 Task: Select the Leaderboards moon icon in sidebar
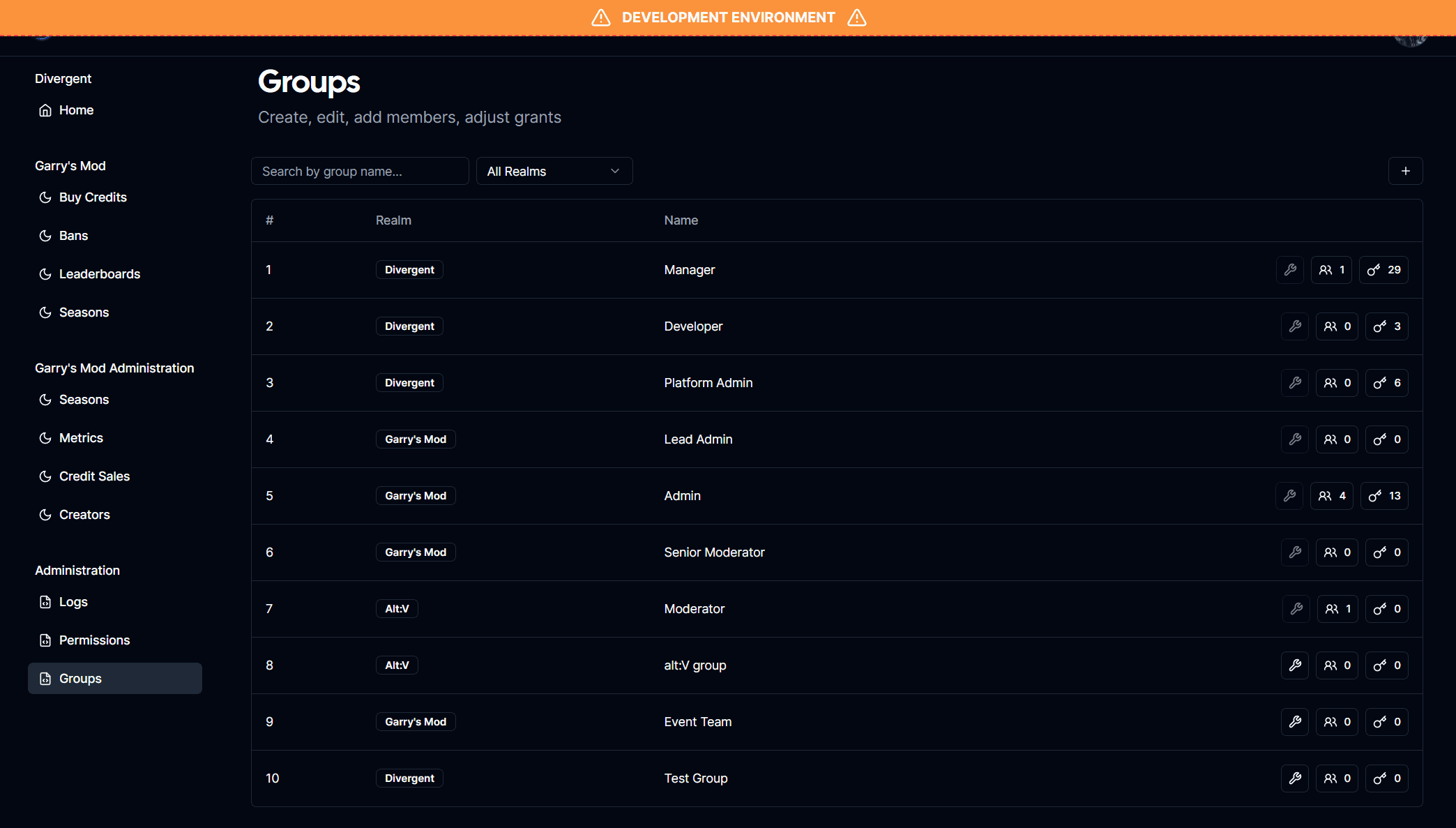(x=45, y=273)
